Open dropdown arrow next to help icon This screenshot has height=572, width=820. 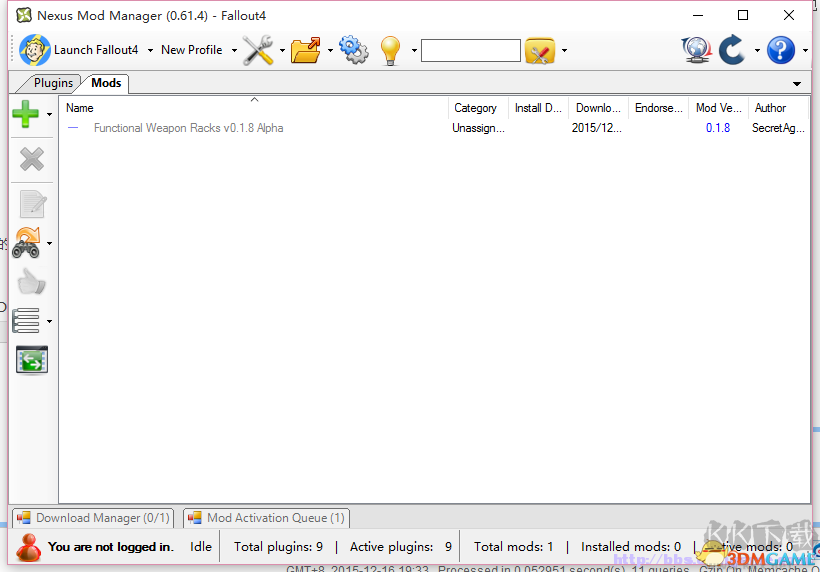805,51
